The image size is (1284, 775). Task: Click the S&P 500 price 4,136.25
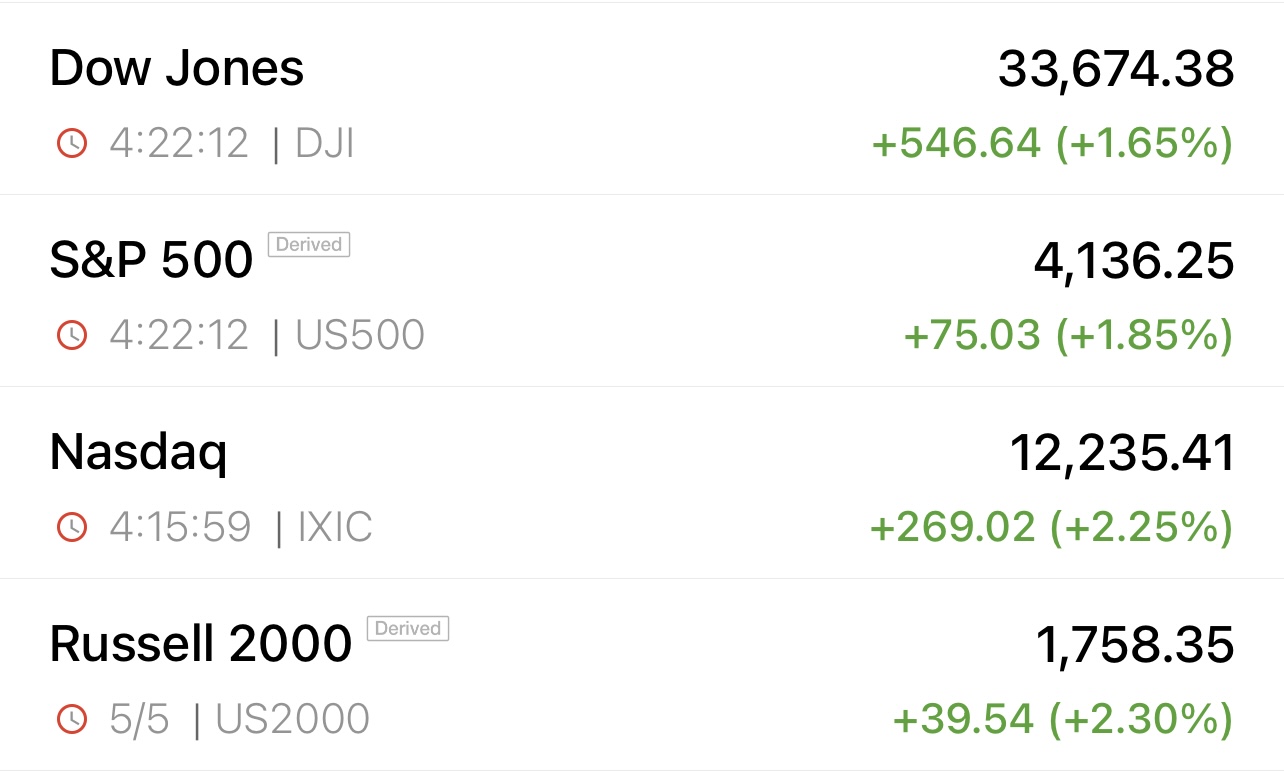coord(1133,261)
